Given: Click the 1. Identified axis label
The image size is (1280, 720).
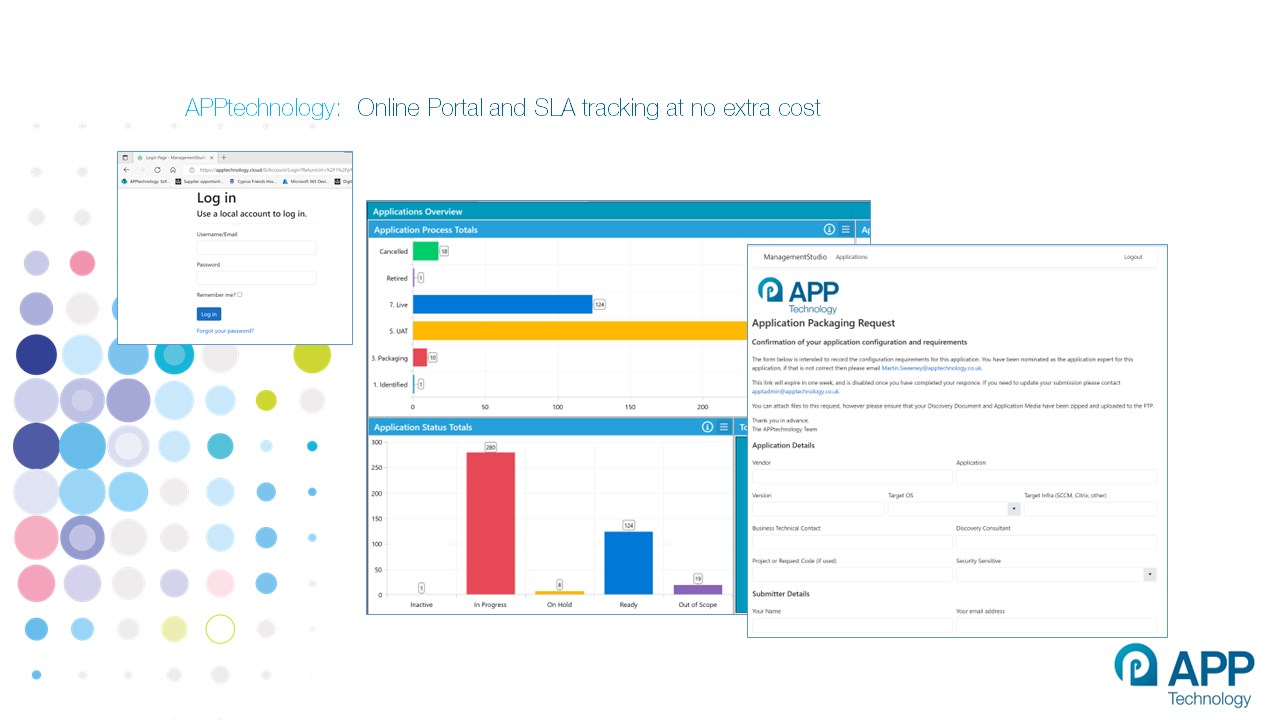Looking at the screenshot, I should coord(391,384).
